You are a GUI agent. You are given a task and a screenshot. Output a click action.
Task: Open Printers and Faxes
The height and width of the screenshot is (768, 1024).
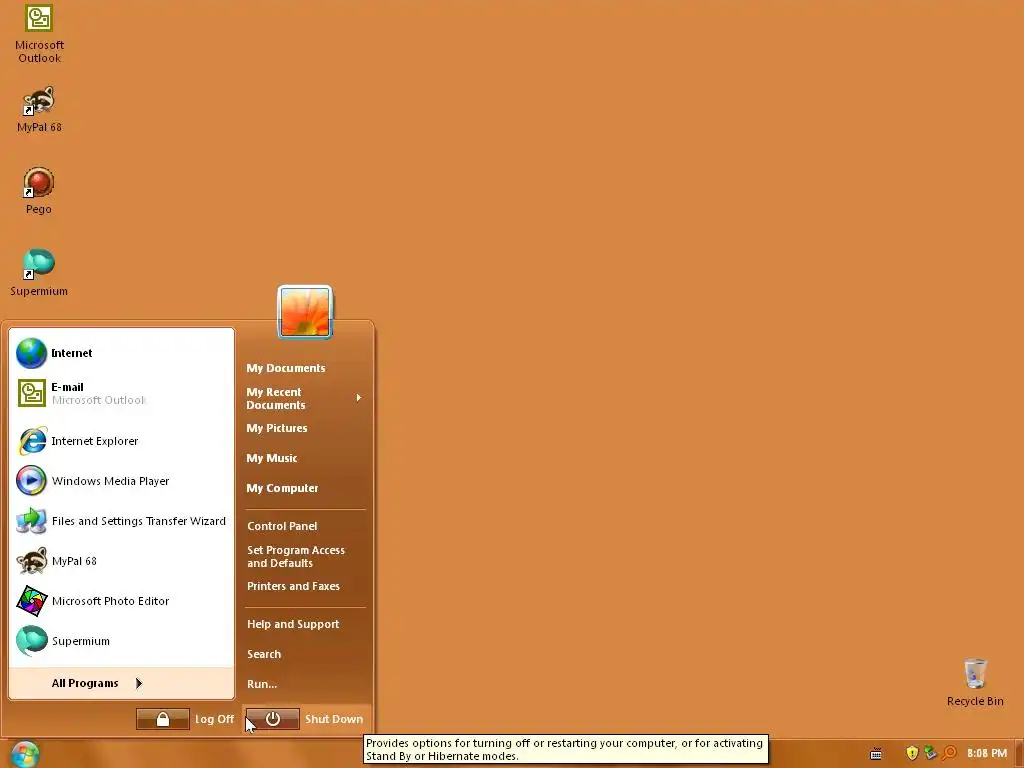293,586
